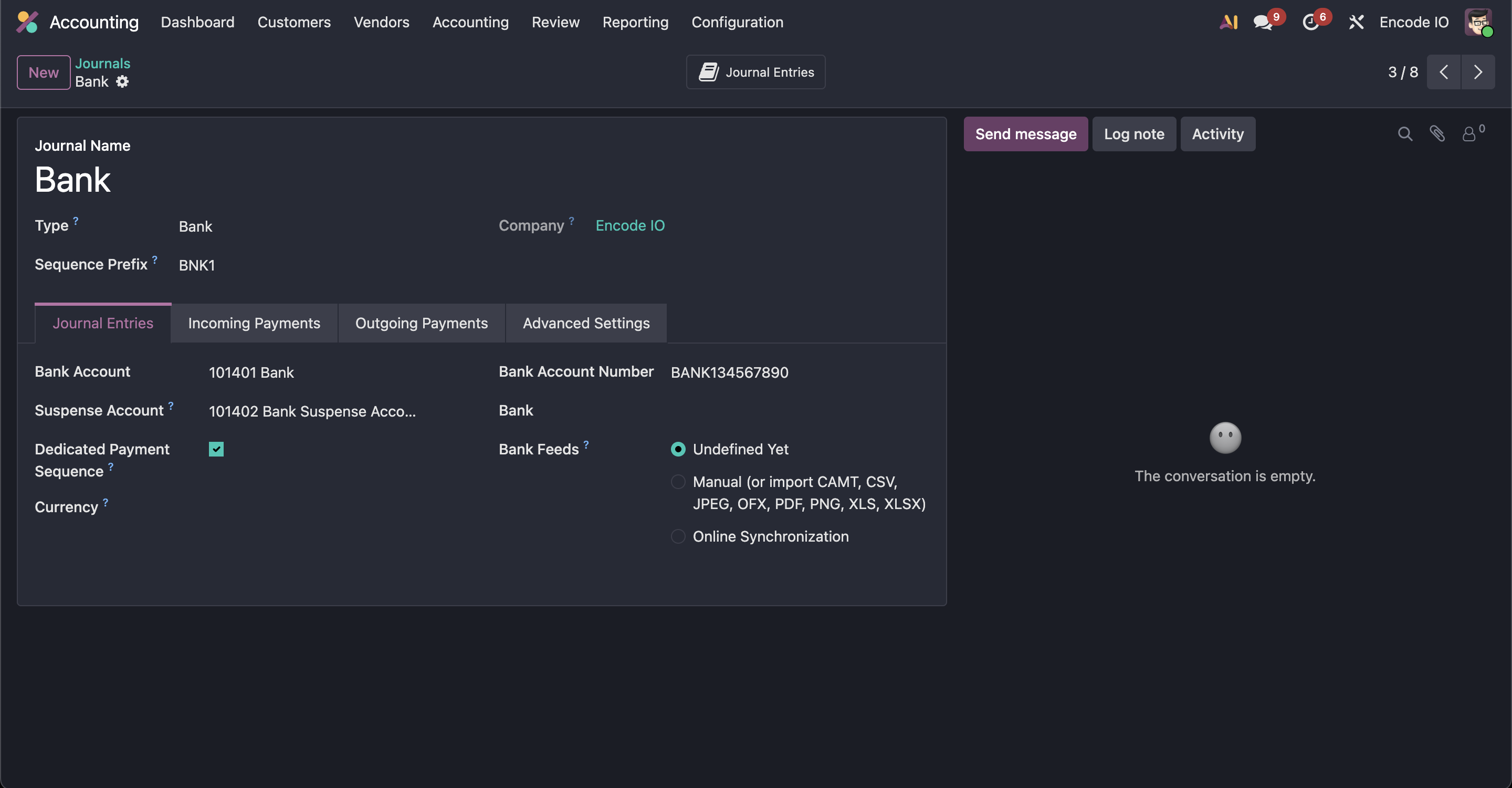1512x788 pixels.
Task: Select Manual bank feeds radio option
Action: [x=678, y=482]
